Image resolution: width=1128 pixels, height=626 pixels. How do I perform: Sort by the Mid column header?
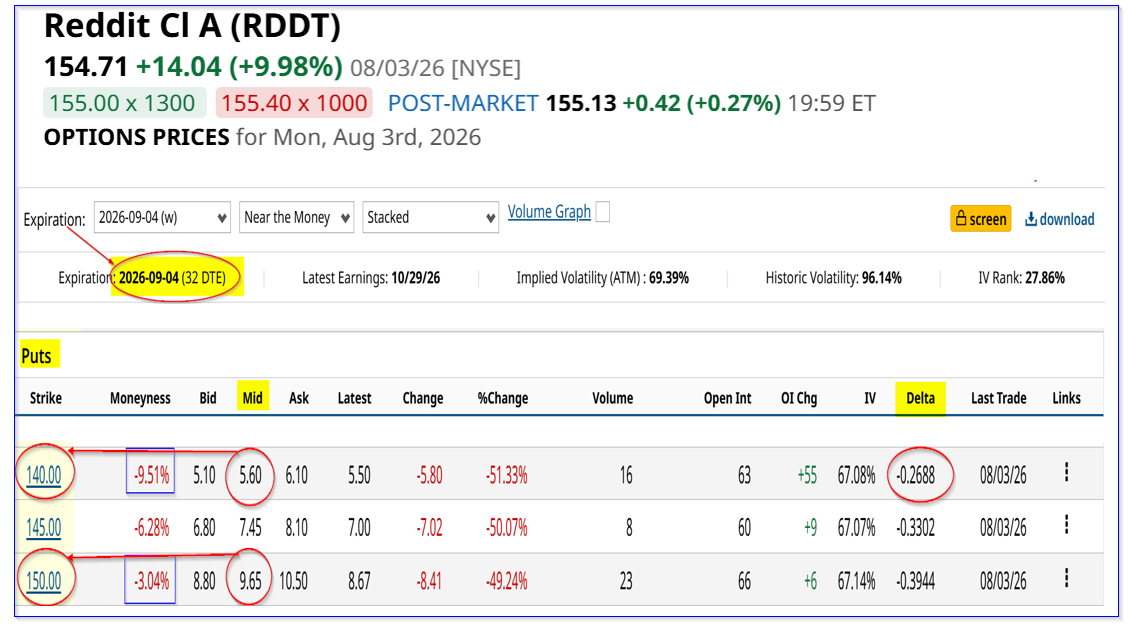[253, 398]
